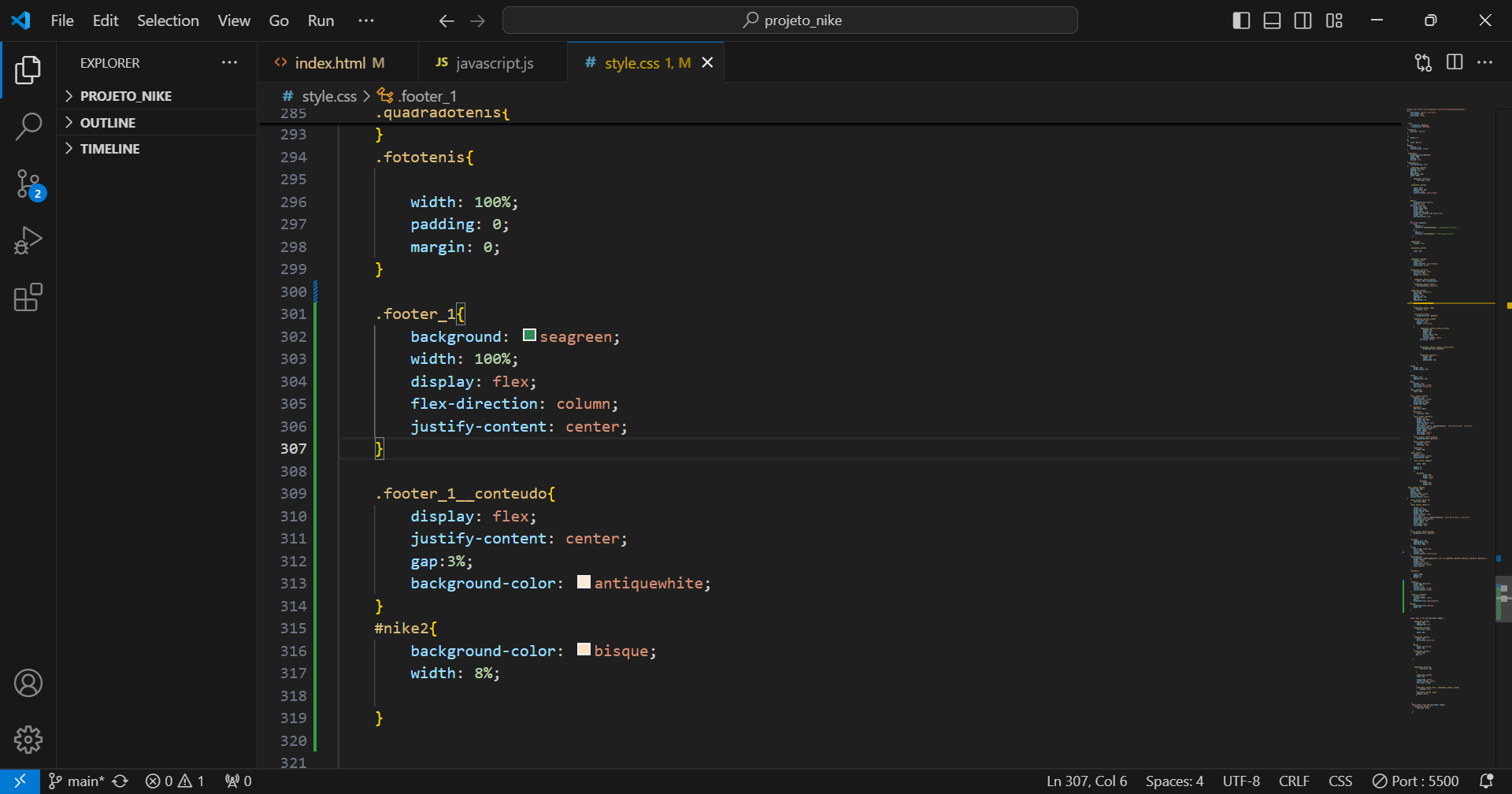Click the sticky .quadradotenis header line
Screen dimensions: 1512x794
(x=829, y=113)
